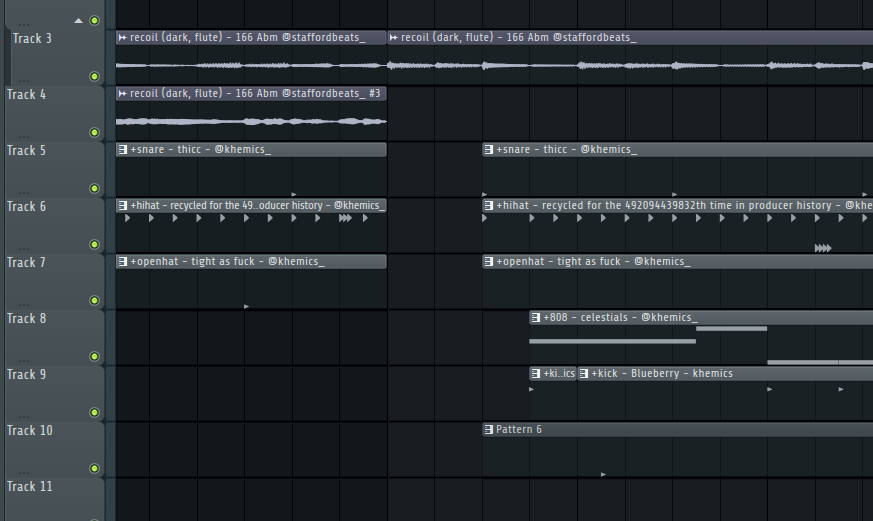Select short +ki..ics clip title

[x=559, y=373]
